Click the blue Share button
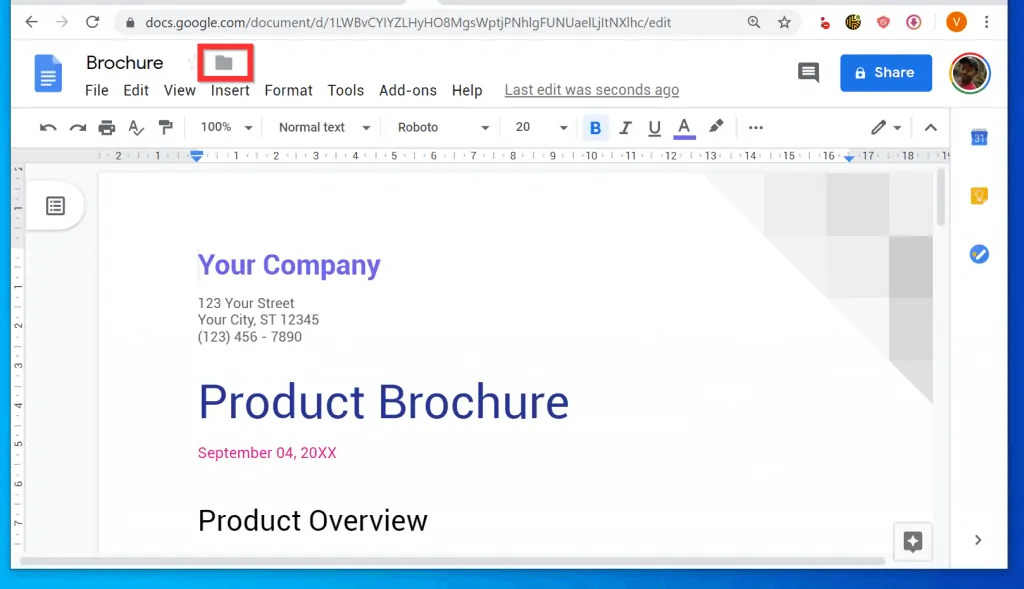 [885, 72]
